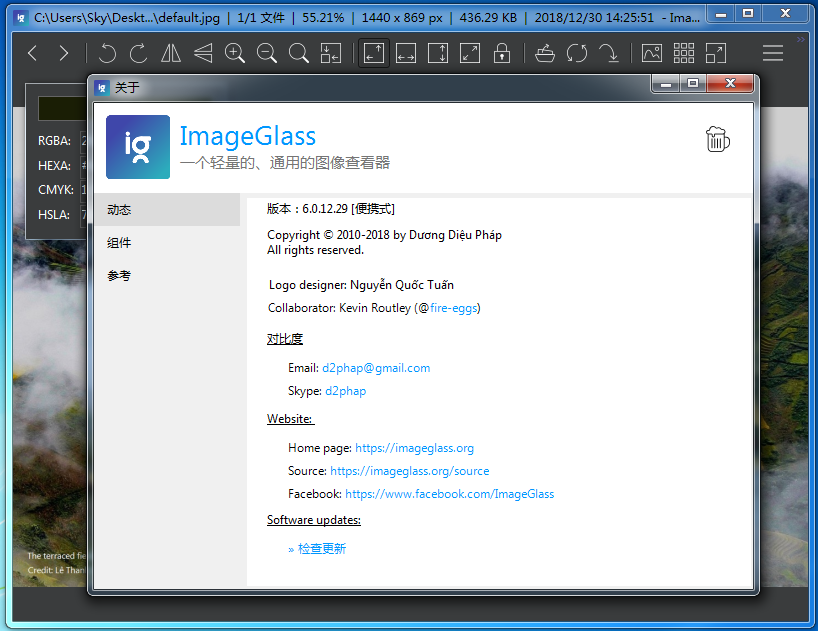The width and height of the screenshot is (818, 631).
Task: Open the ImageGlass home page link
Action: (x=413, y=447)
